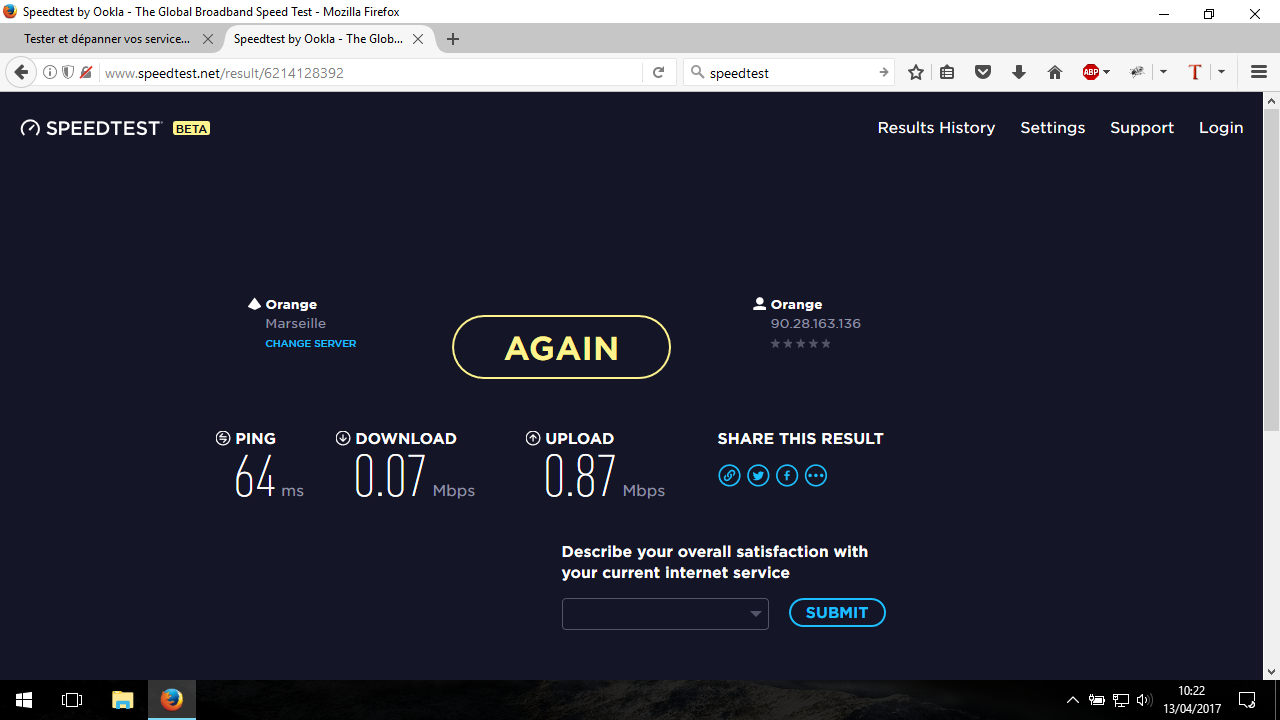Open a new browser tab
This screenshot has width=1280, height=720.
453,39
